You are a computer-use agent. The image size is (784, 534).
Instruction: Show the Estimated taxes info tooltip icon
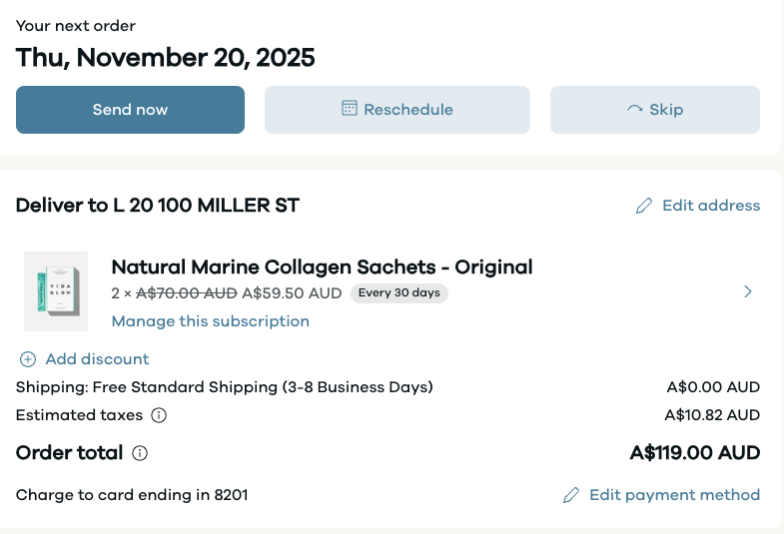[159, 415]
